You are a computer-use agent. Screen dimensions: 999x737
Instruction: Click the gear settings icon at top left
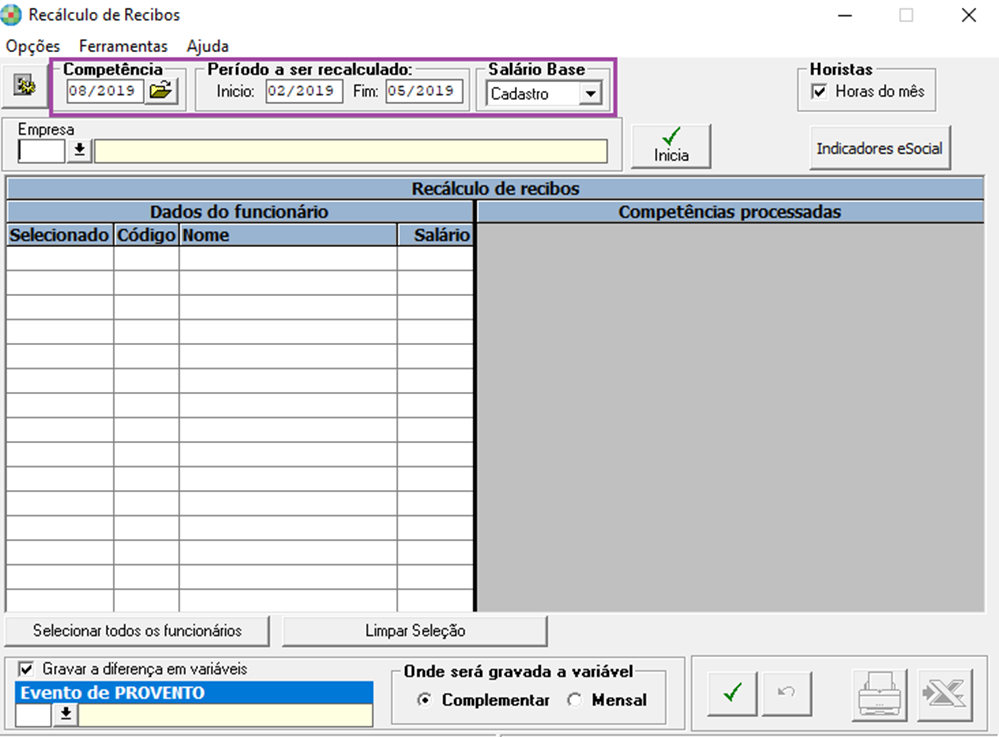25,85
